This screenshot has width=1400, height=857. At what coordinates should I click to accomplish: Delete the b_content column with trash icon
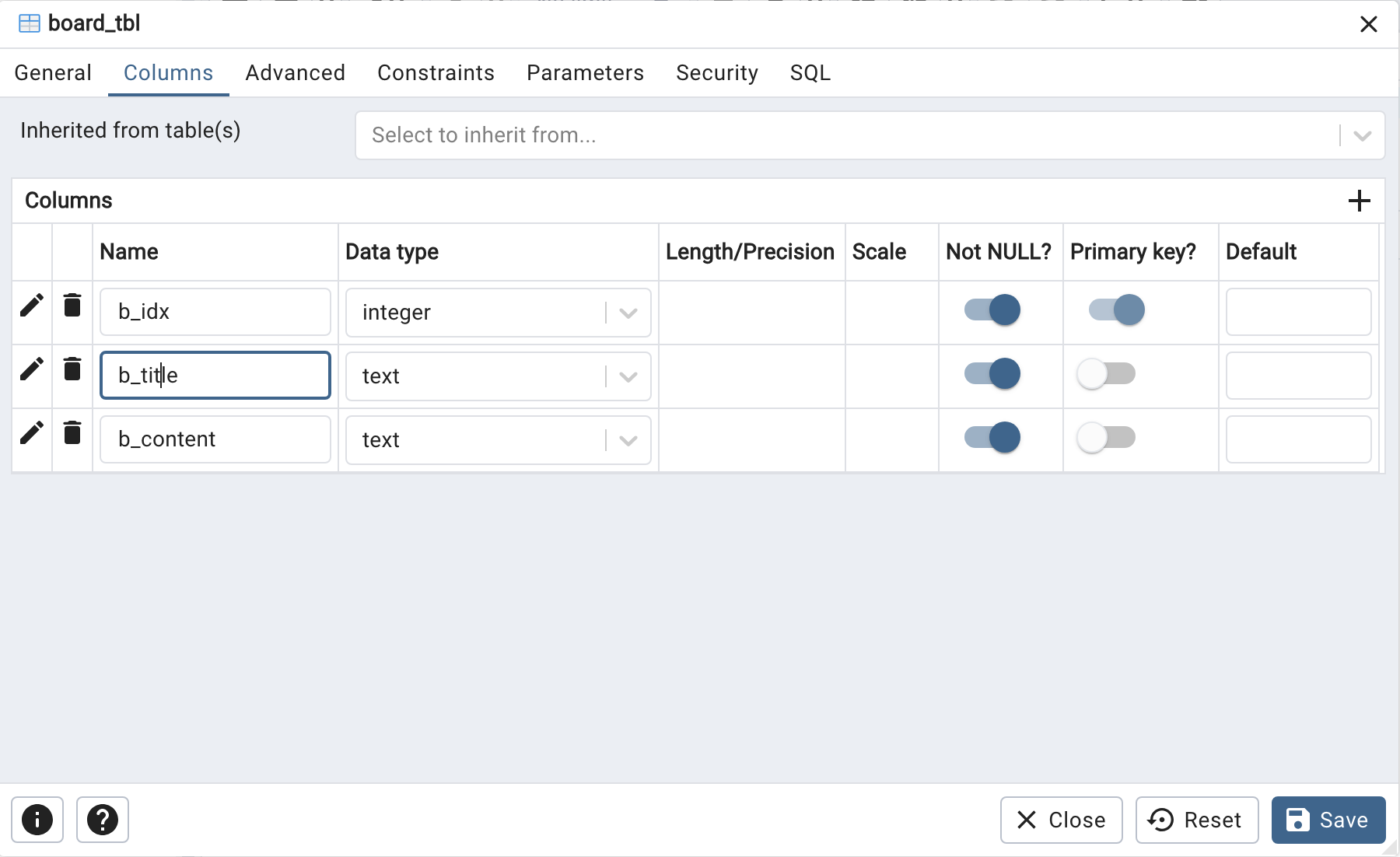click(72, 432)
